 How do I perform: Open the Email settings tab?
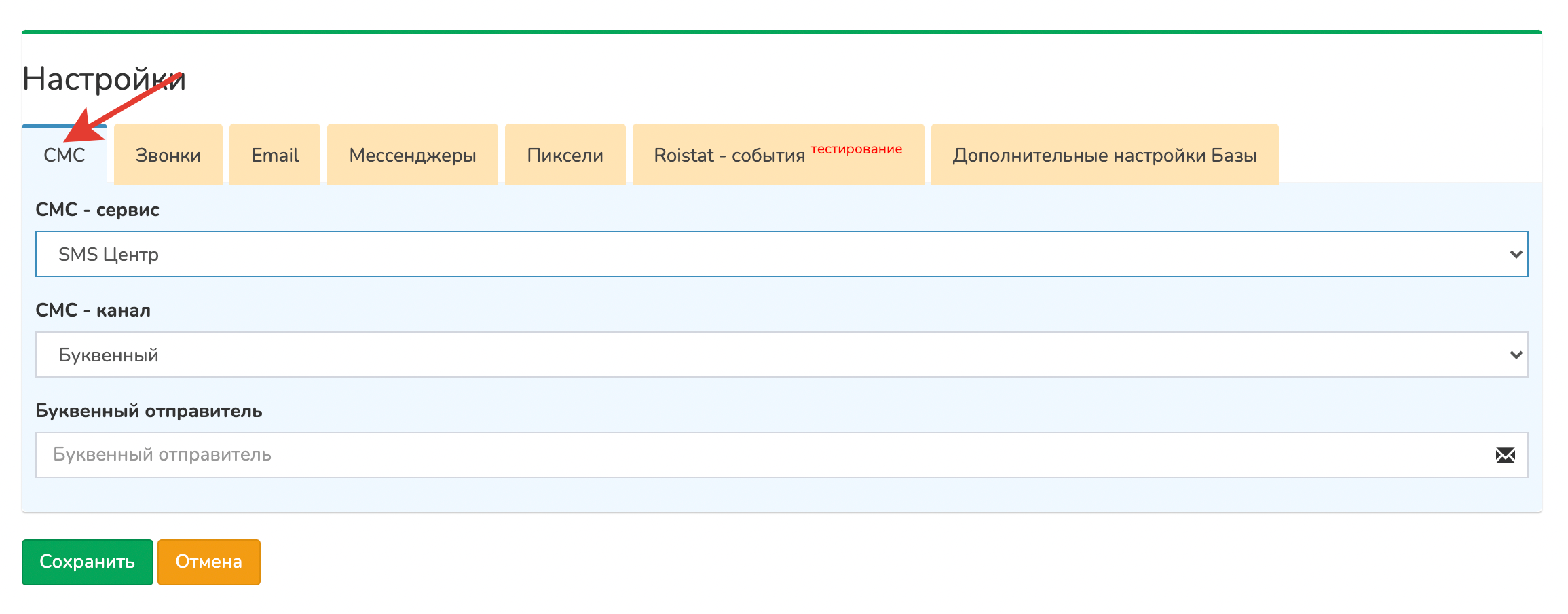tap(275, 155)
